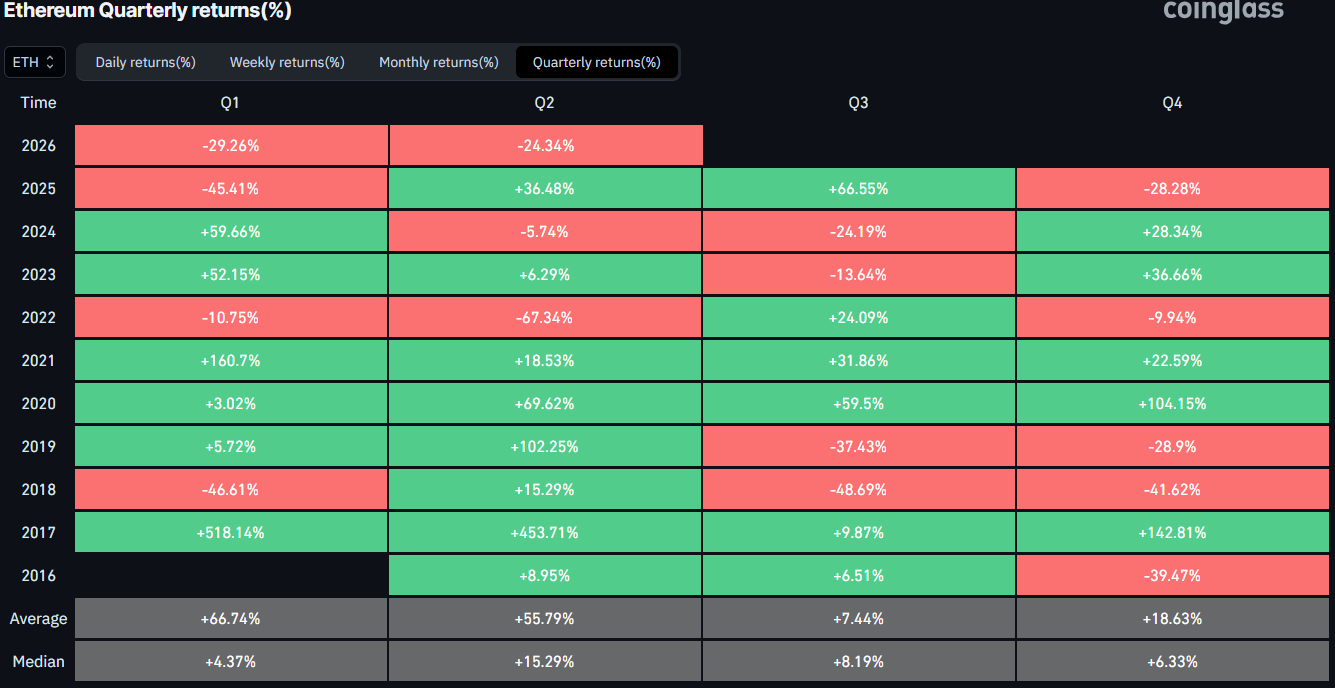This screenshot has height=688, width=1335.
Task: Click the Q2 column header
Action: (544, 103)
